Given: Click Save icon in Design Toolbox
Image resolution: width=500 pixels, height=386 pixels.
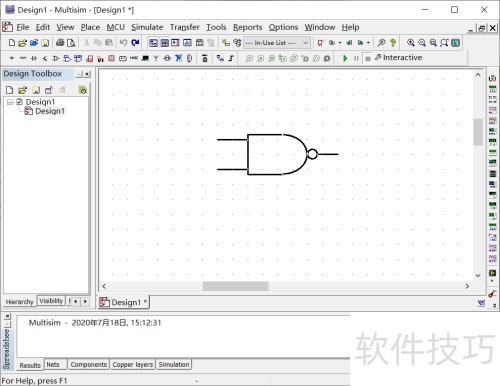Looking at the screenshot, I should point(36,90).
